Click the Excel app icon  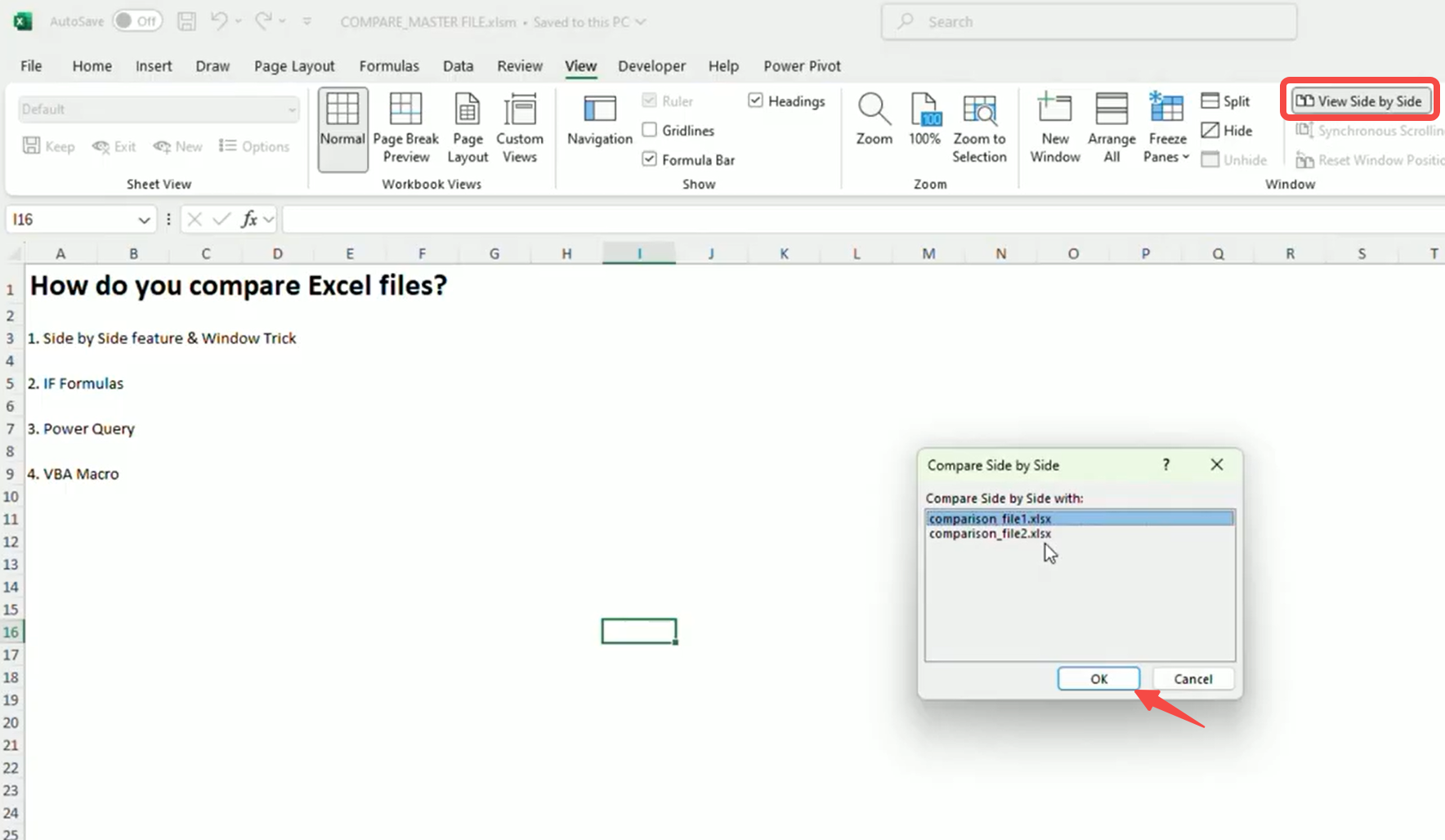coord(22,21)
